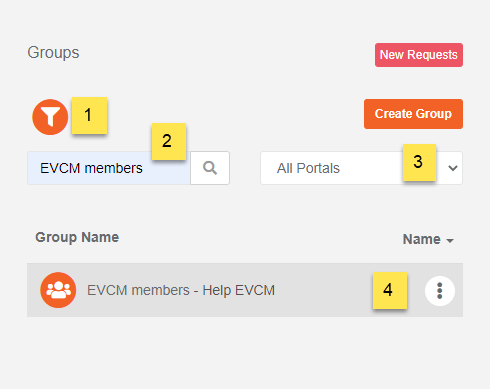
Task: Click the yellow annotation marker numbered 2
Action: pos(169,141)
